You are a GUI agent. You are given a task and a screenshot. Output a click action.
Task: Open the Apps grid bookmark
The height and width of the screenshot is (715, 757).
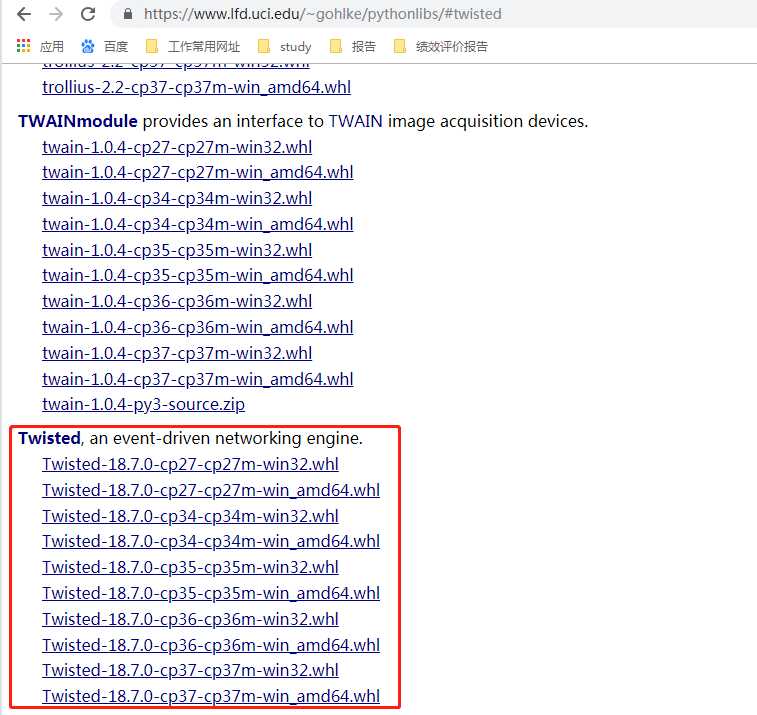(x=40, y=46)
